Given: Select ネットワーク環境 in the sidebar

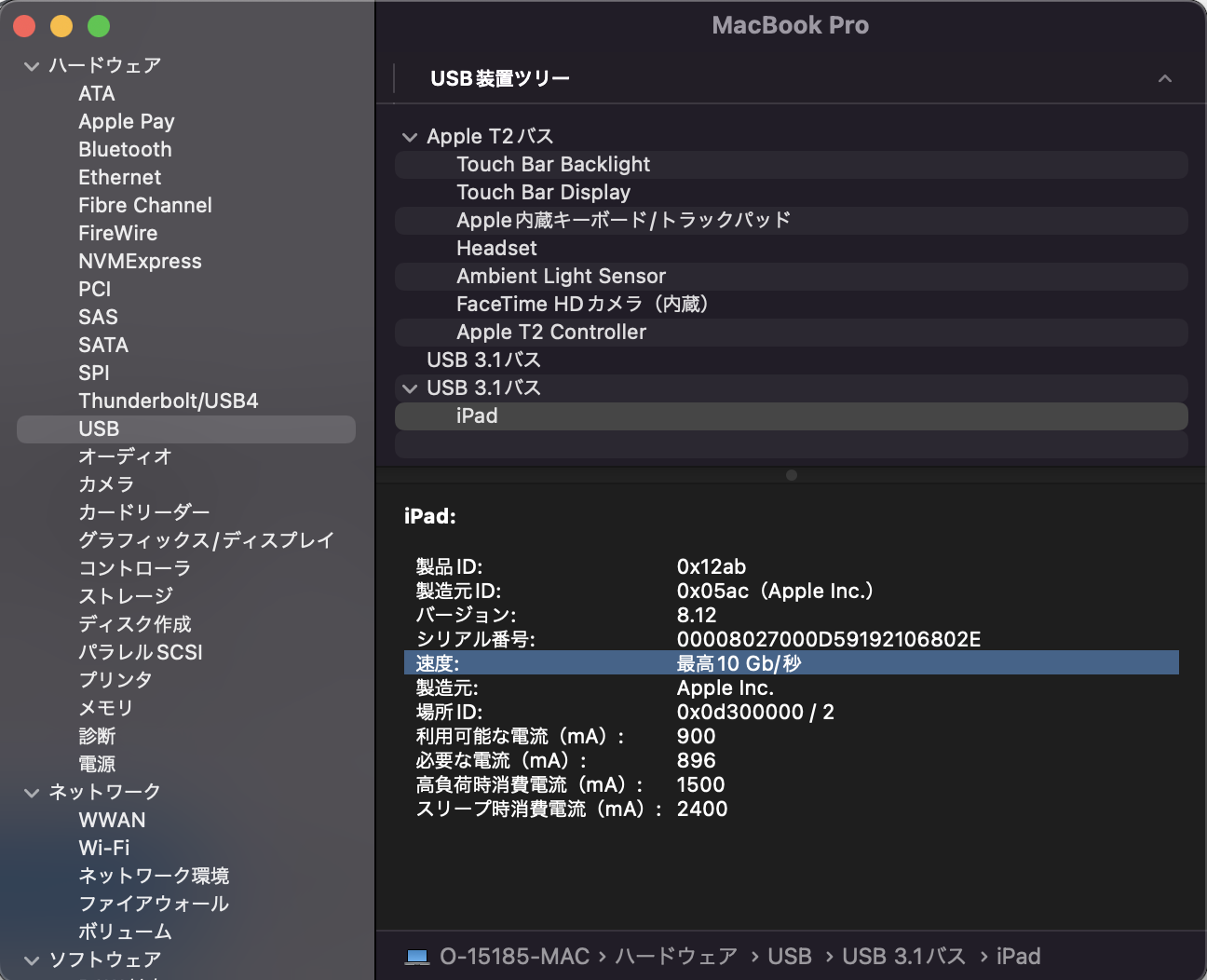Looking at the screenshot, I should pos(154,876).
